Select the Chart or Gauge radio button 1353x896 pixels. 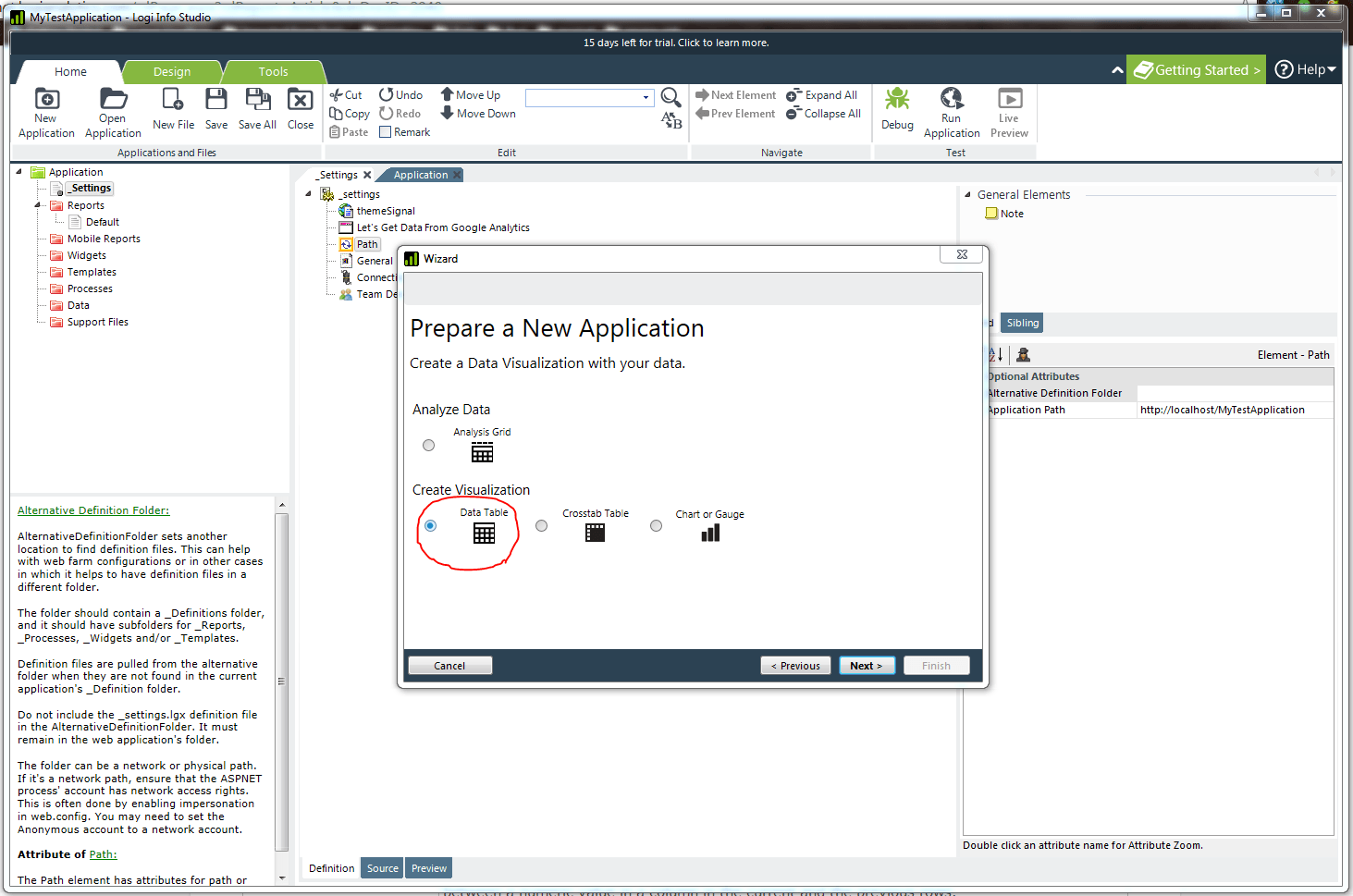click(x=657, y=526)
